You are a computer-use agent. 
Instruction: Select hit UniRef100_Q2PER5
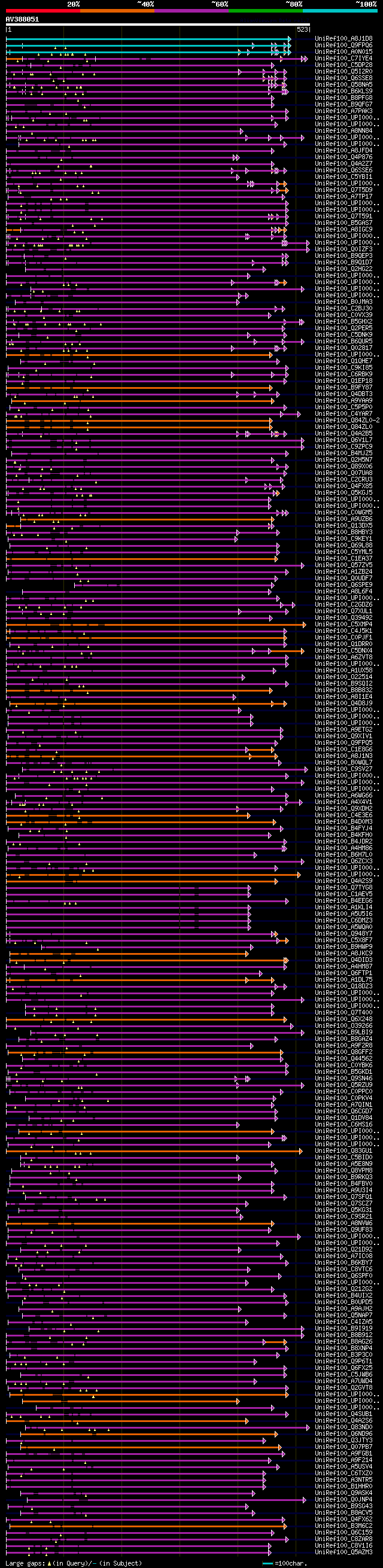point(344,328)
